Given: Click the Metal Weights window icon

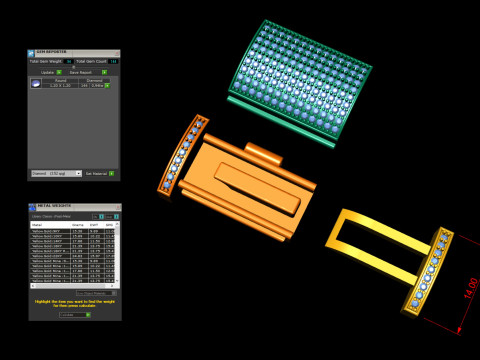Looking at the screenshot, I should click(32, 207).
